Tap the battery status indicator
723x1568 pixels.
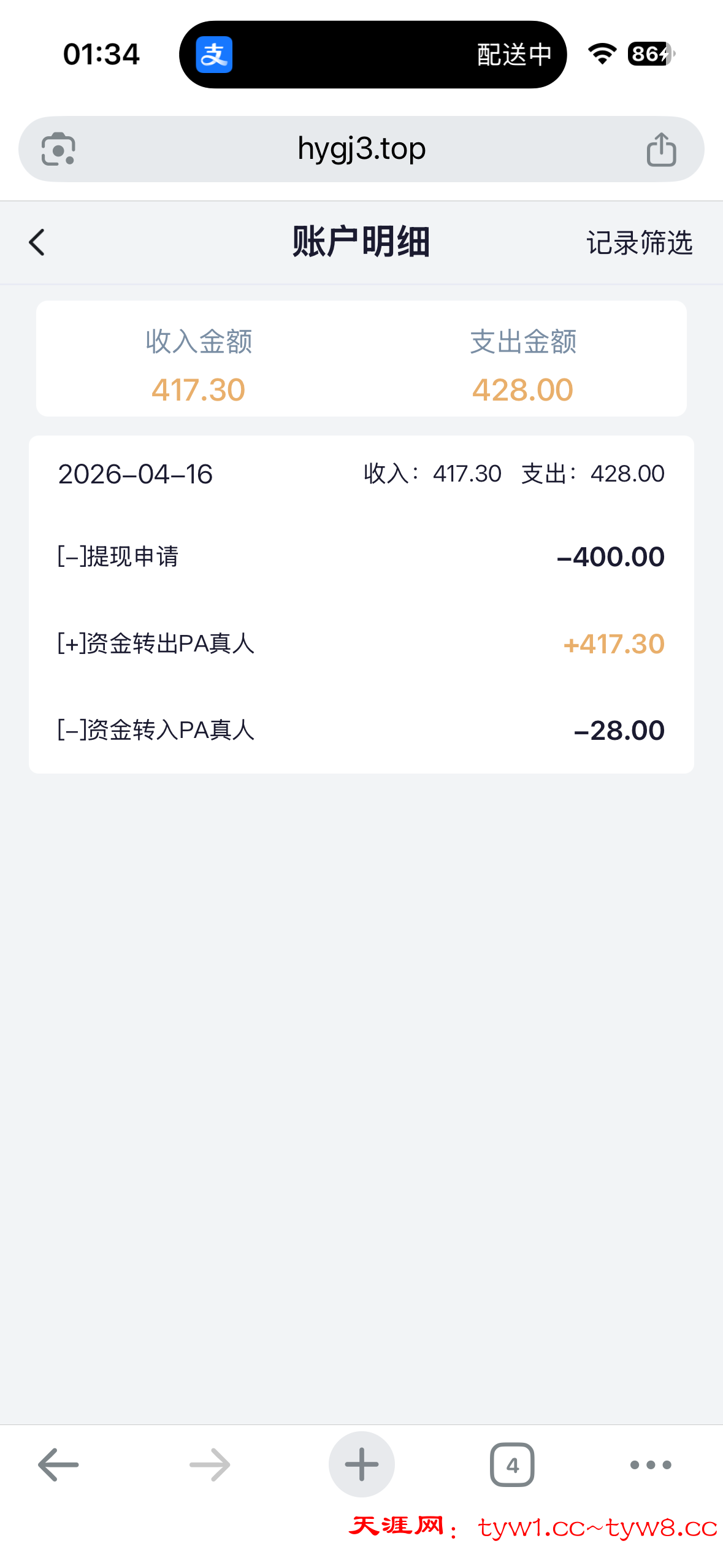(650, 54)
